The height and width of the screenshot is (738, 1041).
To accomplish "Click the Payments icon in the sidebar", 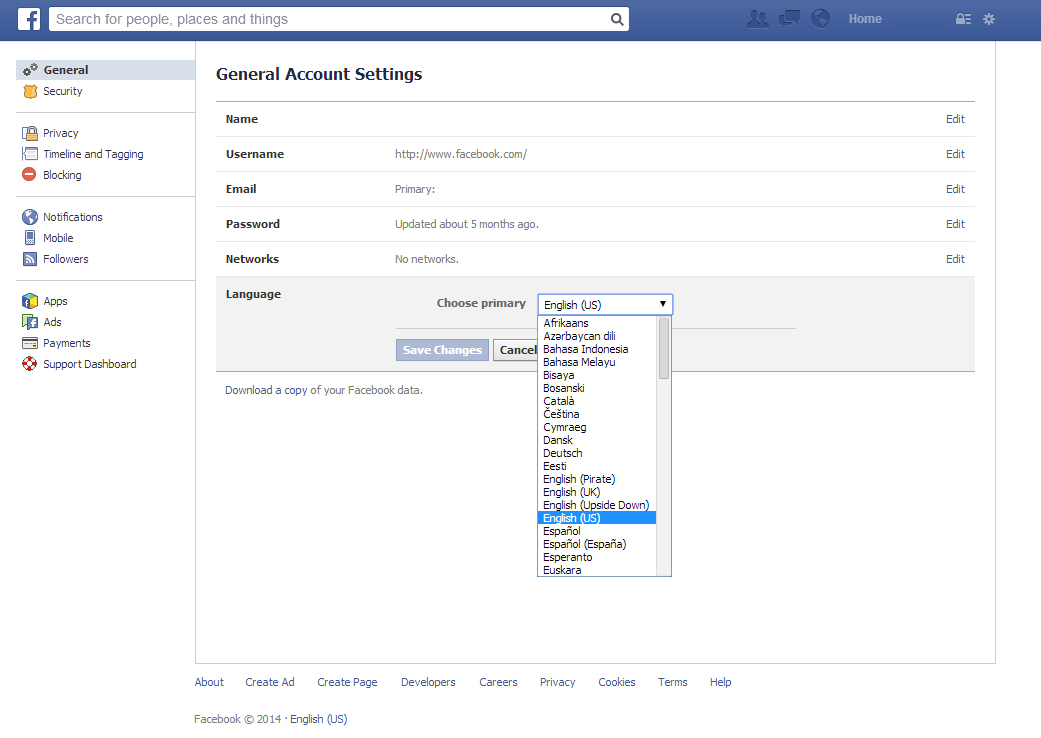I will [x=29, y=343].
